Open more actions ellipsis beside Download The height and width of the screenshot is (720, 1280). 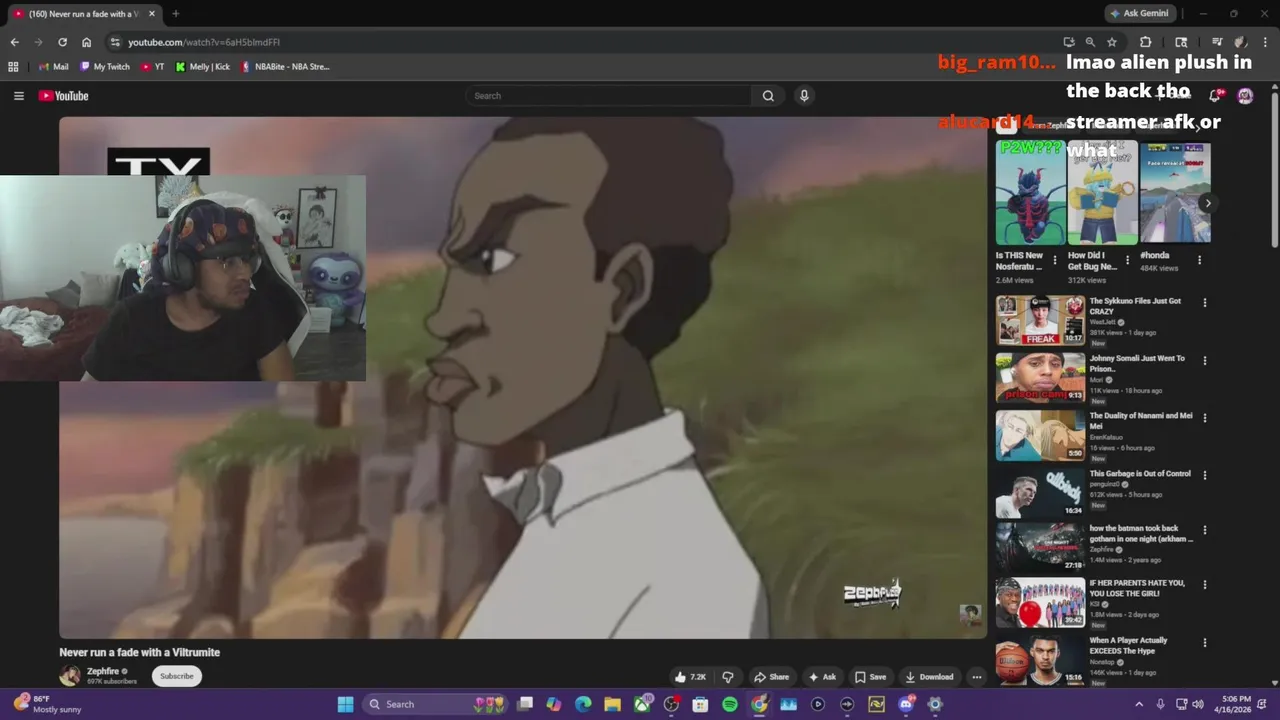pos(977,677)
